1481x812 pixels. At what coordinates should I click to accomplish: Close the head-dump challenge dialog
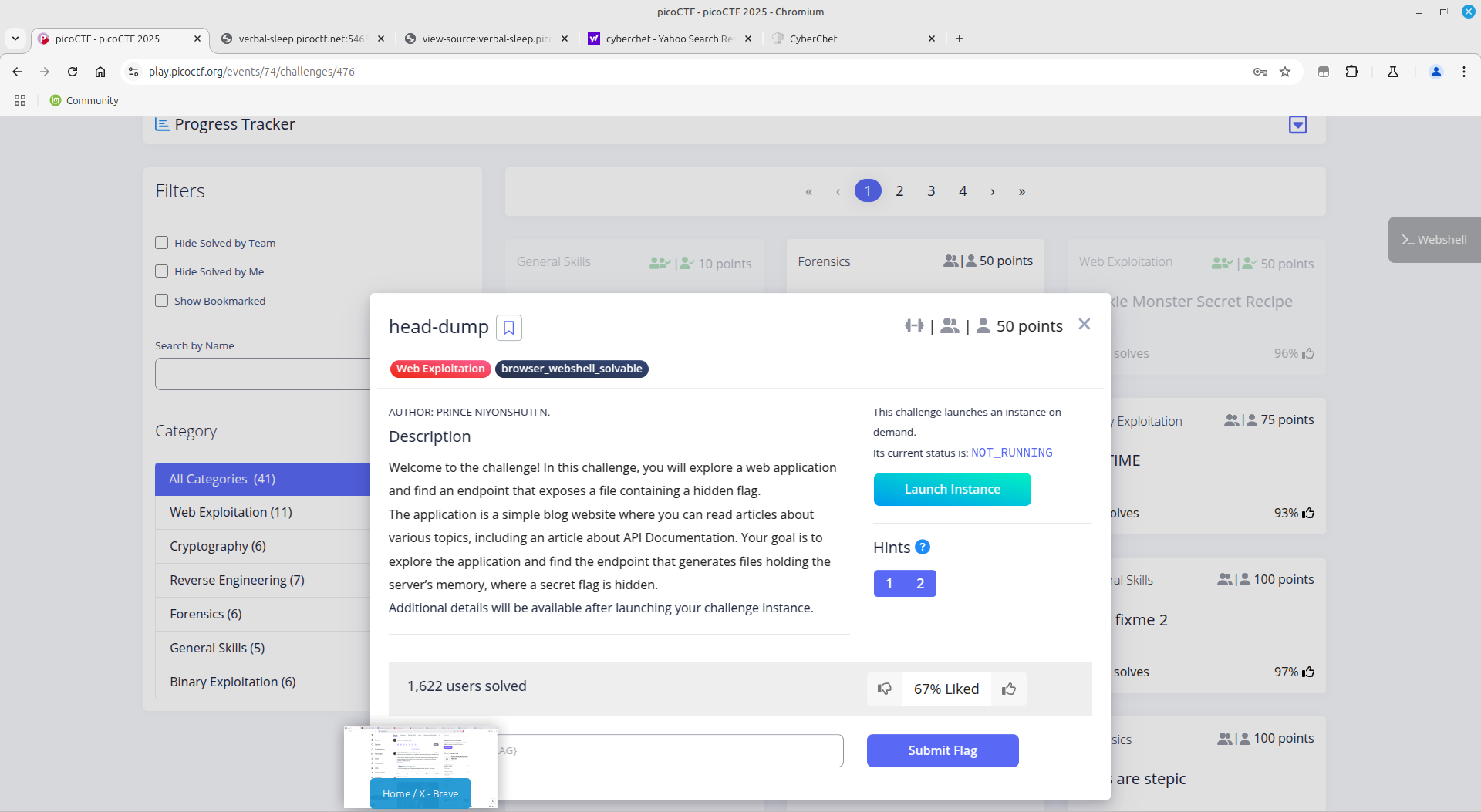coord(1084,325)
